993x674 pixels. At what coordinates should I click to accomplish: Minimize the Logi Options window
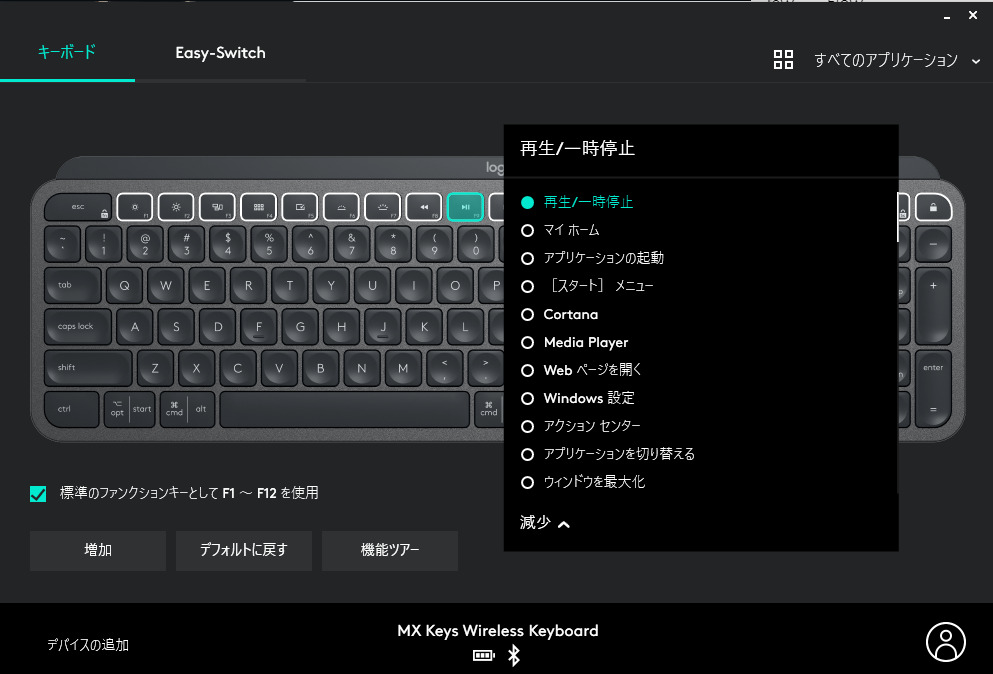pyautogui.click(x=947, y=17)
